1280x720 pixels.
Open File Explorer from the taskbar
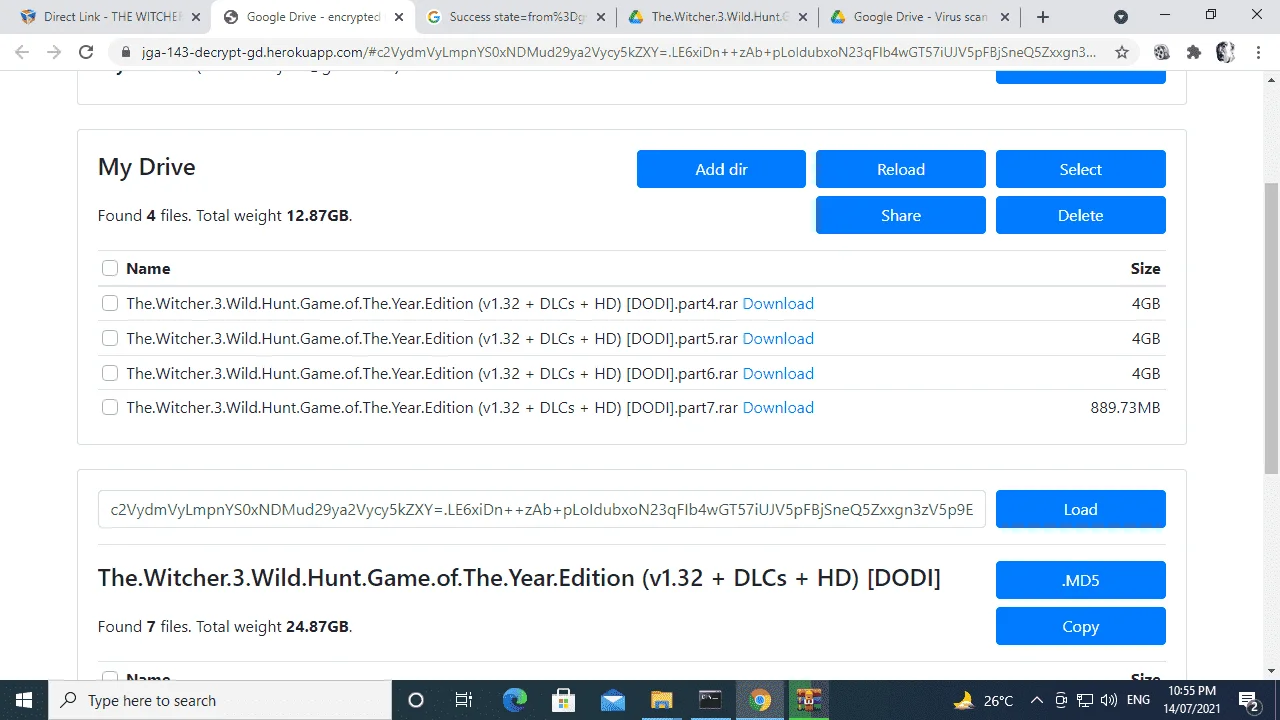(x=661, y=700)
